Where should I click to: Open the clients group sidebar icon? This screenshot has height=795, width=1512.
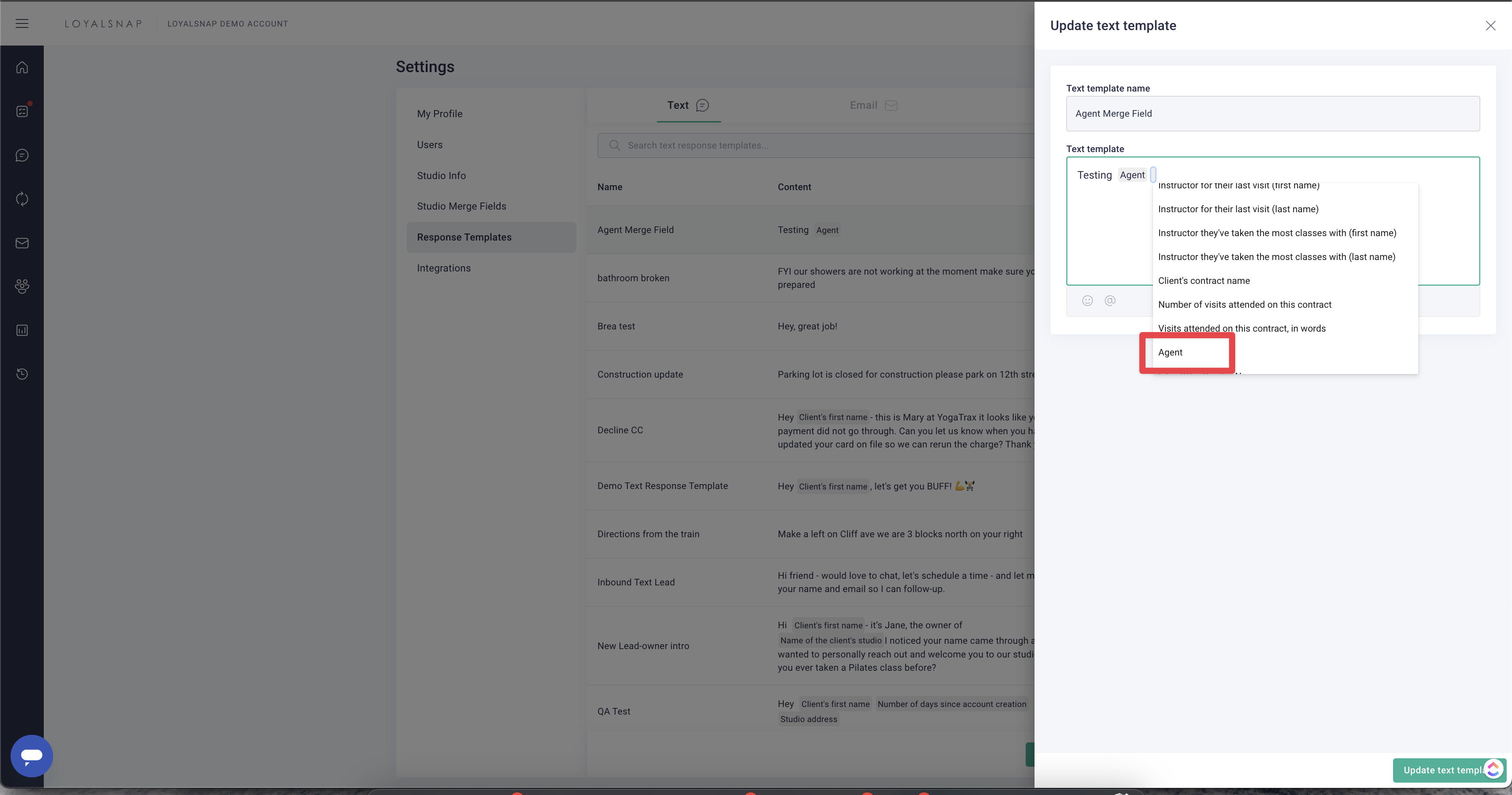click(22, 287)
